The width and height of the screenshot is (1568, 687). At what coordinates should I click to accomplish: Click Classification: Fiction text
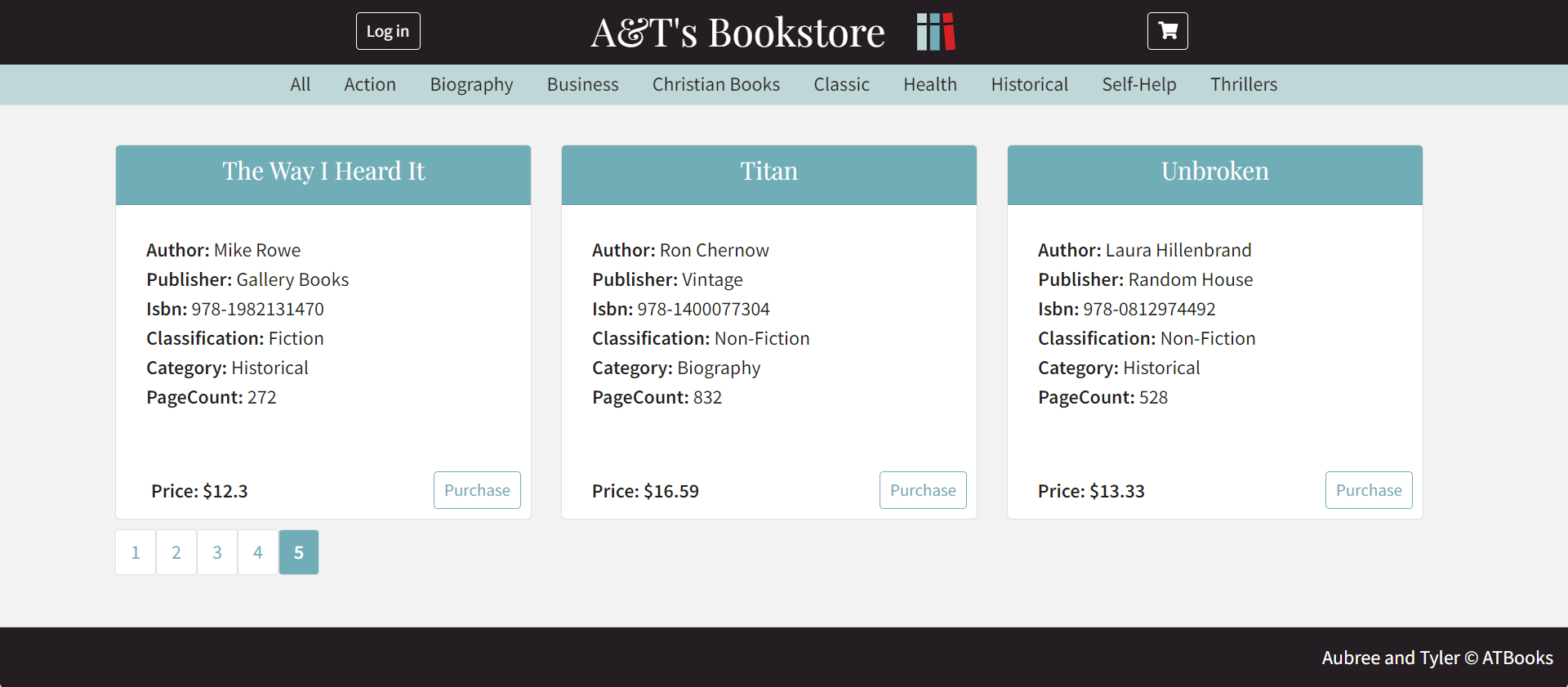pyautogui.click(x=235, y=338)
